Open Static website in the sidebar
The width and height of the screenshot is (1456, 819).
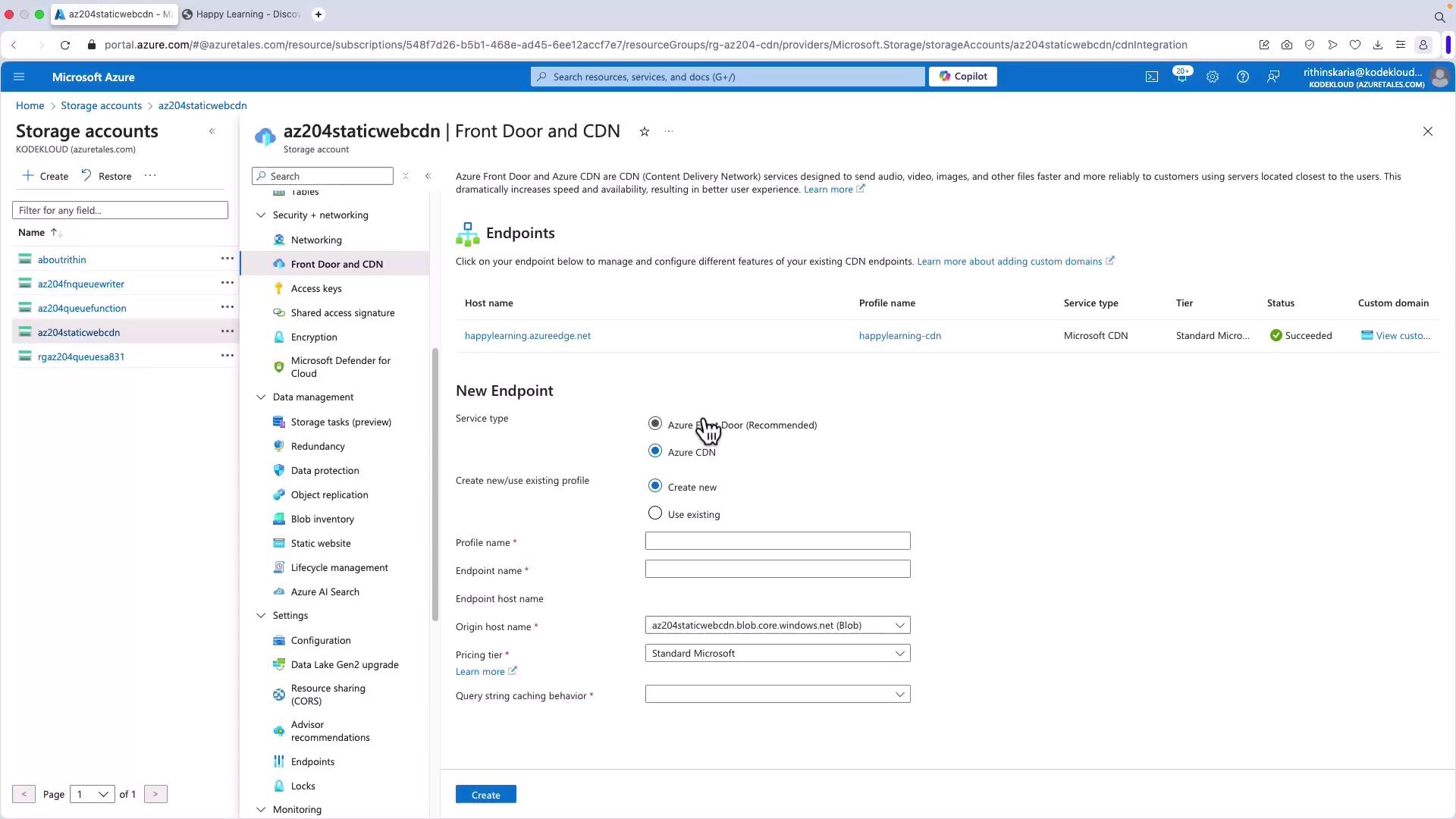point(320,544)
